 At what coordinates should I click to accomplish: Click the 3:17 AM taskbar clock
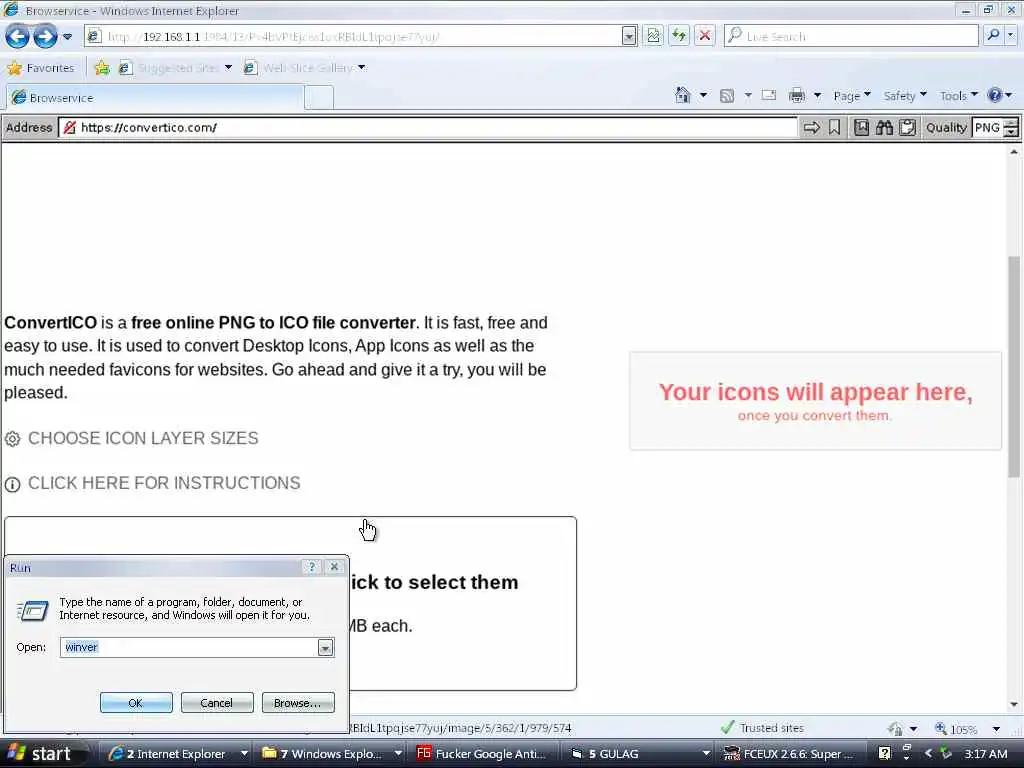click(x=985, y=754)
